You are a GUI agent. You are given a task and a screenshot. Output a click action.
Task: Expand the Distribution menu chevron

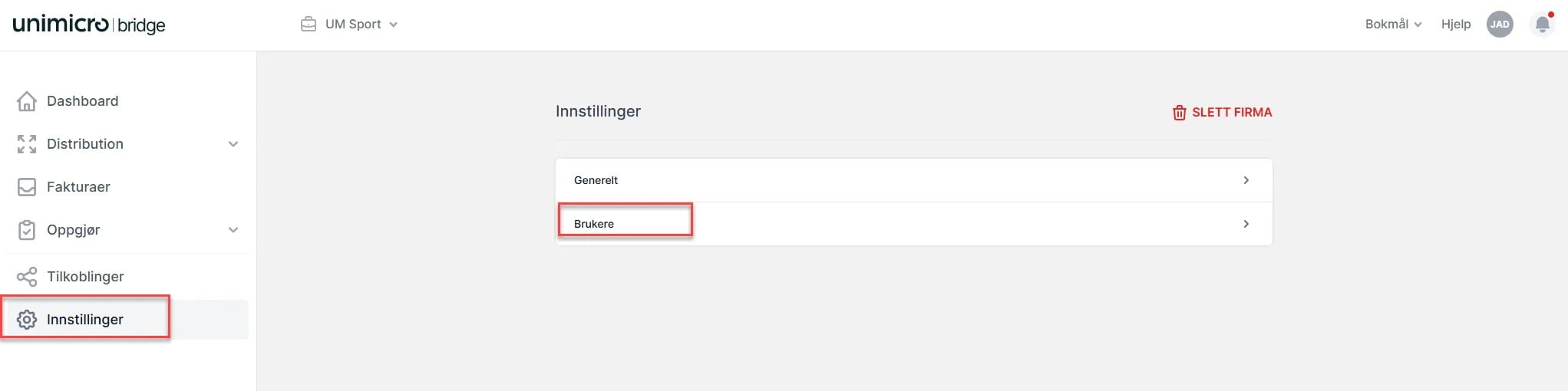233,144
